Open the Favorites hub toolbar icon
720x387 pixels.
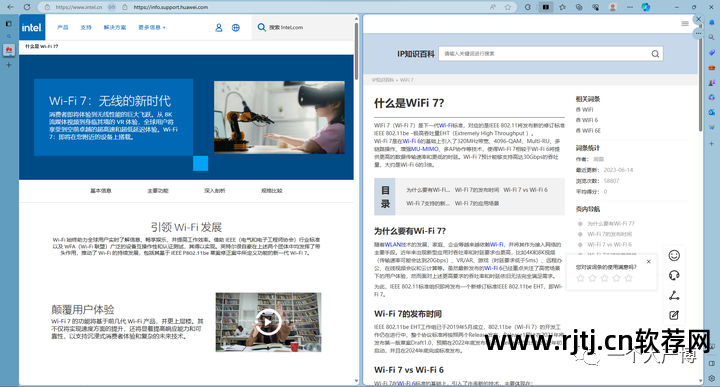coord(562,7)
